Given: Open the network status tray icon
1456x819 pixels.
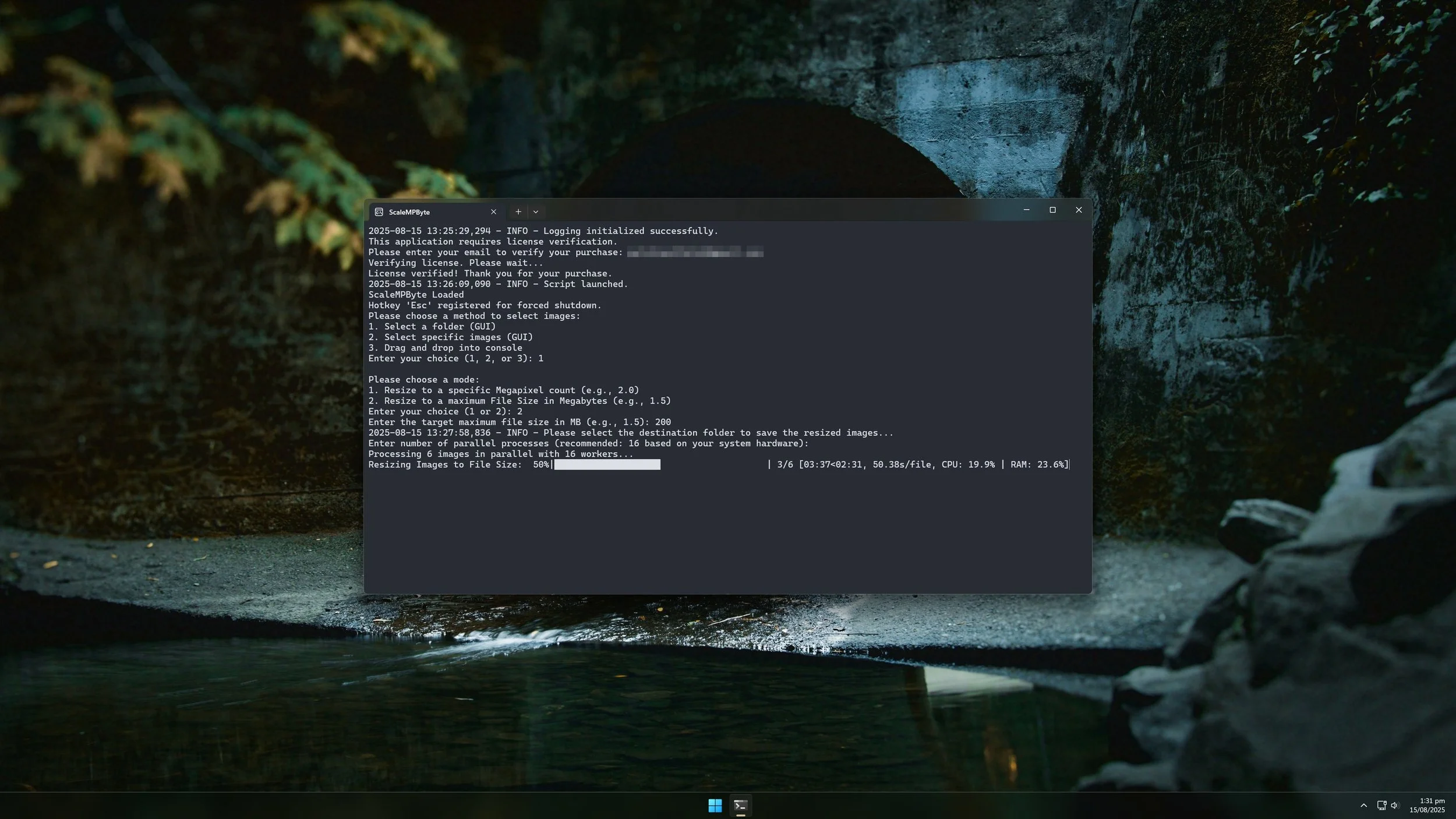Looking at the screenshot, I should (x=1381, y=806).
